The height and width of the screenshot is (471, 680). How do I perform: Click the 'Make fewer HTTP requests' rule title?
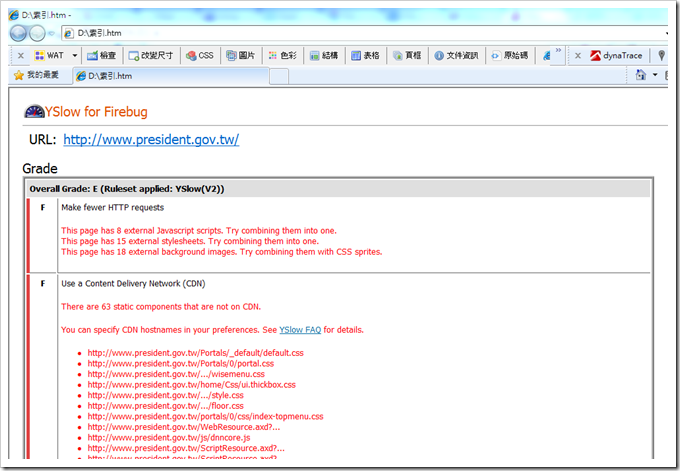click(x=112, y=208)
